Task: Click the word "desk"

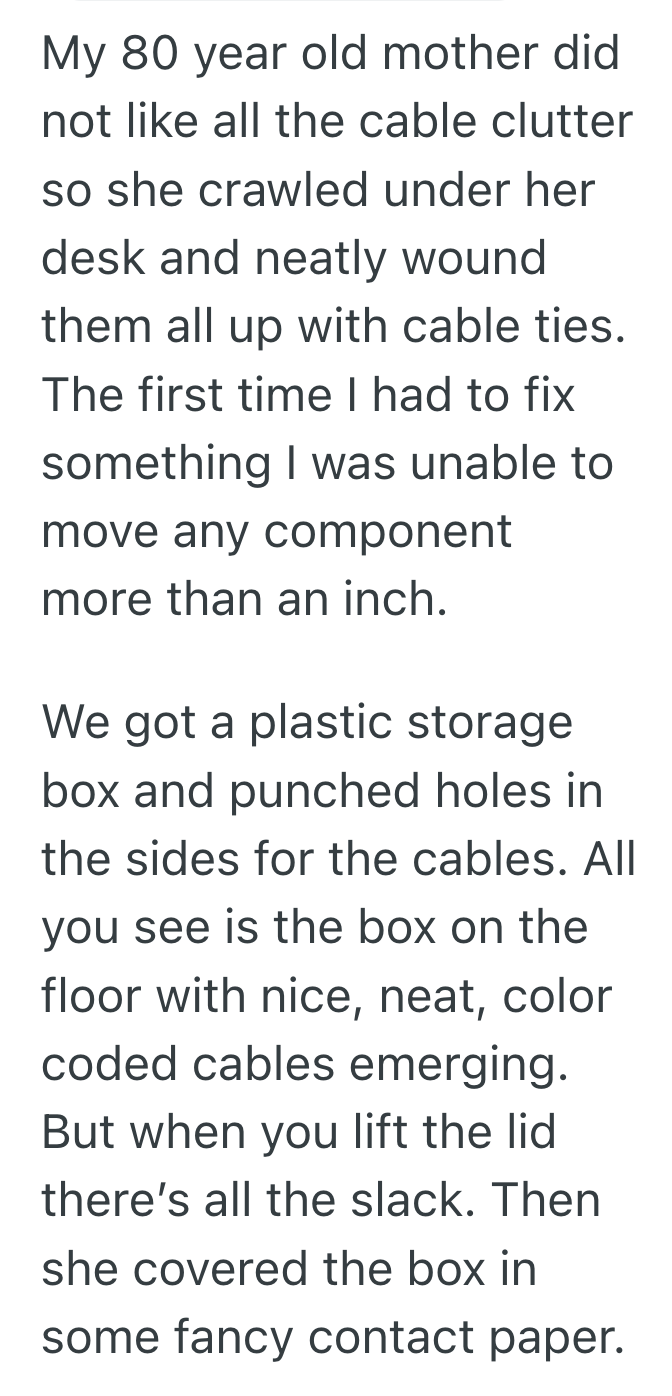Action: tap(93, 259)
